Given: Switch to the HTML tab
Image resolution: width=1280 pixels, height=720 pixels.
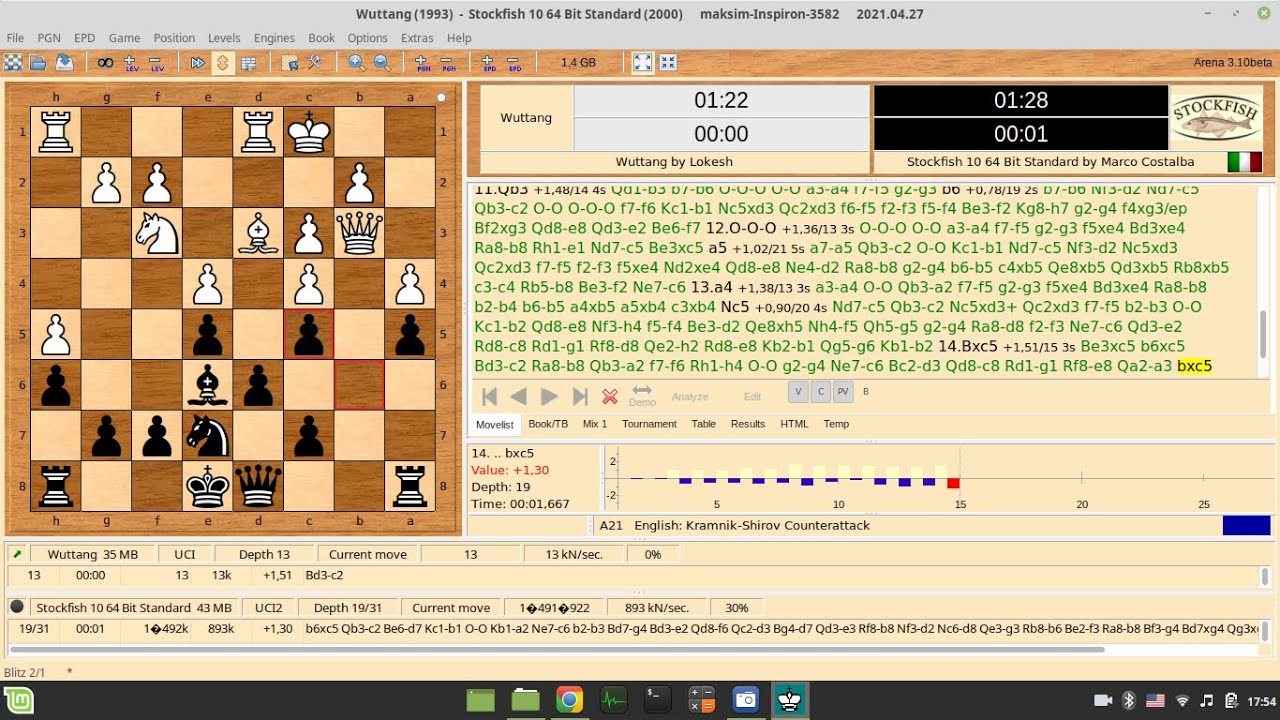Looking at the screenshot, I should 794,424.
